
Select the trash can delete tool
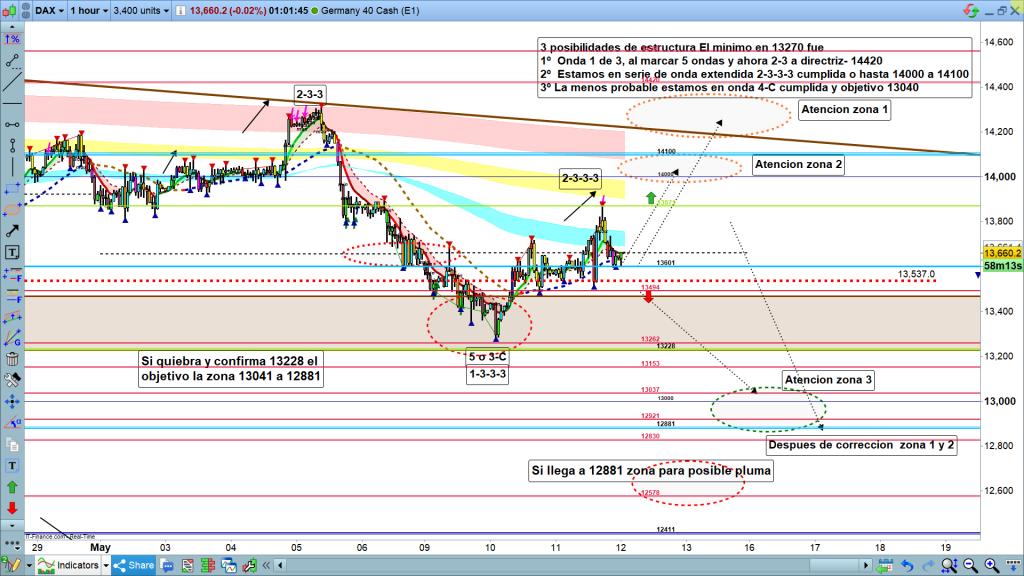pyautogui.click(x=12, y=358)
